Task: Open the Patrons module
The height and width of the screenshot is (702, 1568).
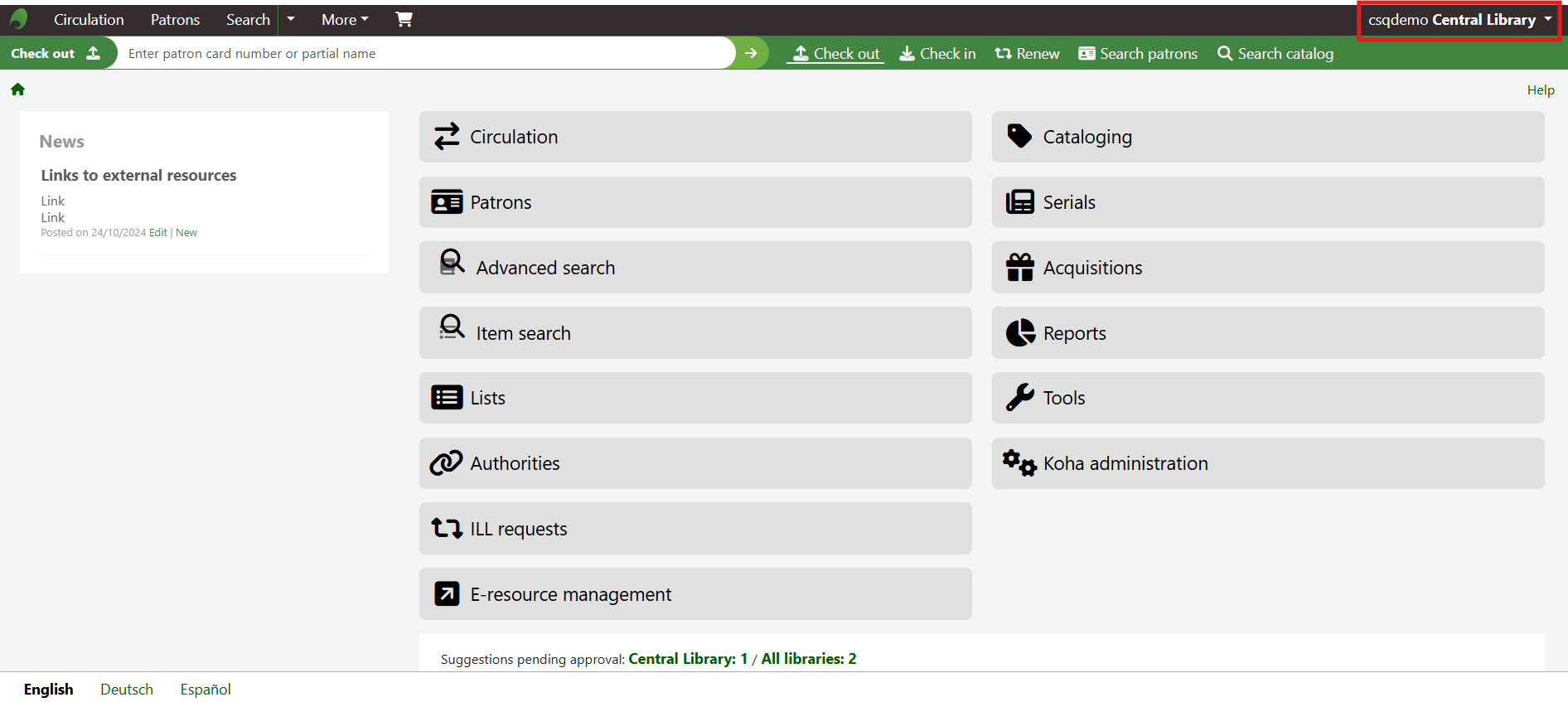Action: pos(695,202)
